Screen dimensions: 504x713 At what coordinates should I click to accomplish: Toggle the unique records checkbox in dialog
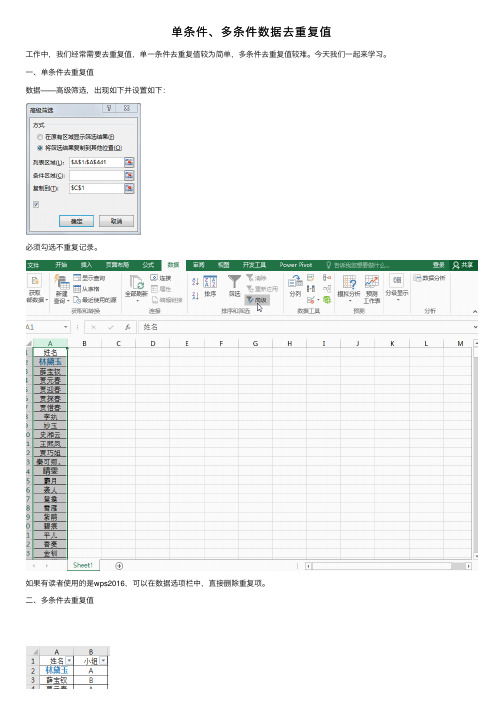click(36, 205)
